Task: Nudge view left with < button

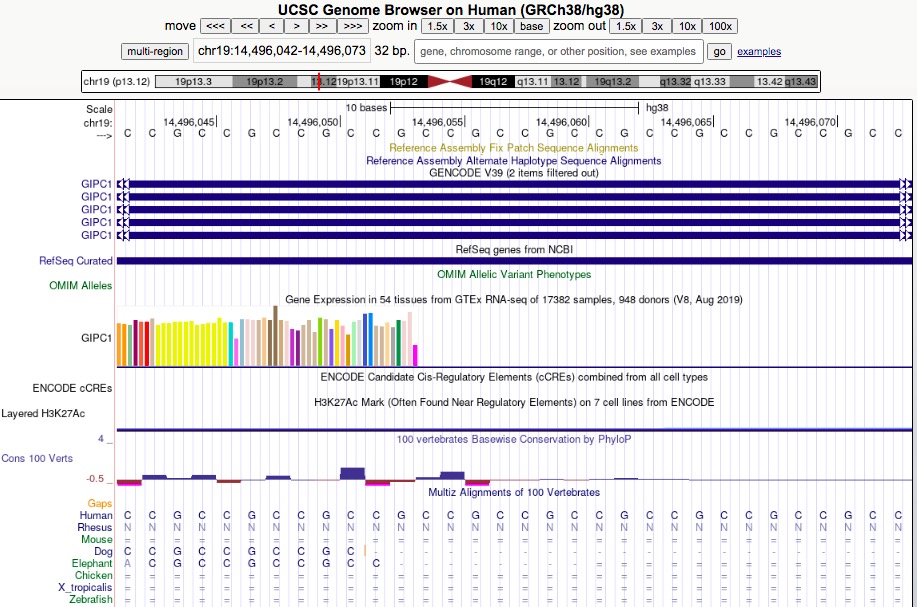Action: [271, 26]
